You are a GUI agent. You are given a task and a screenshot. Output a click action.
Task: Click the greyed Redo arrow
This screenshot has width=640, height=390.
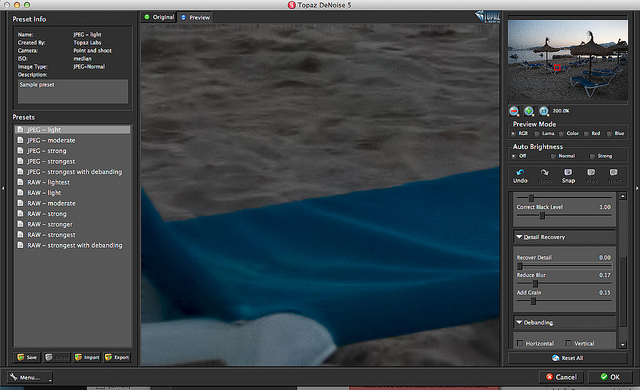[x=544, y=173]
